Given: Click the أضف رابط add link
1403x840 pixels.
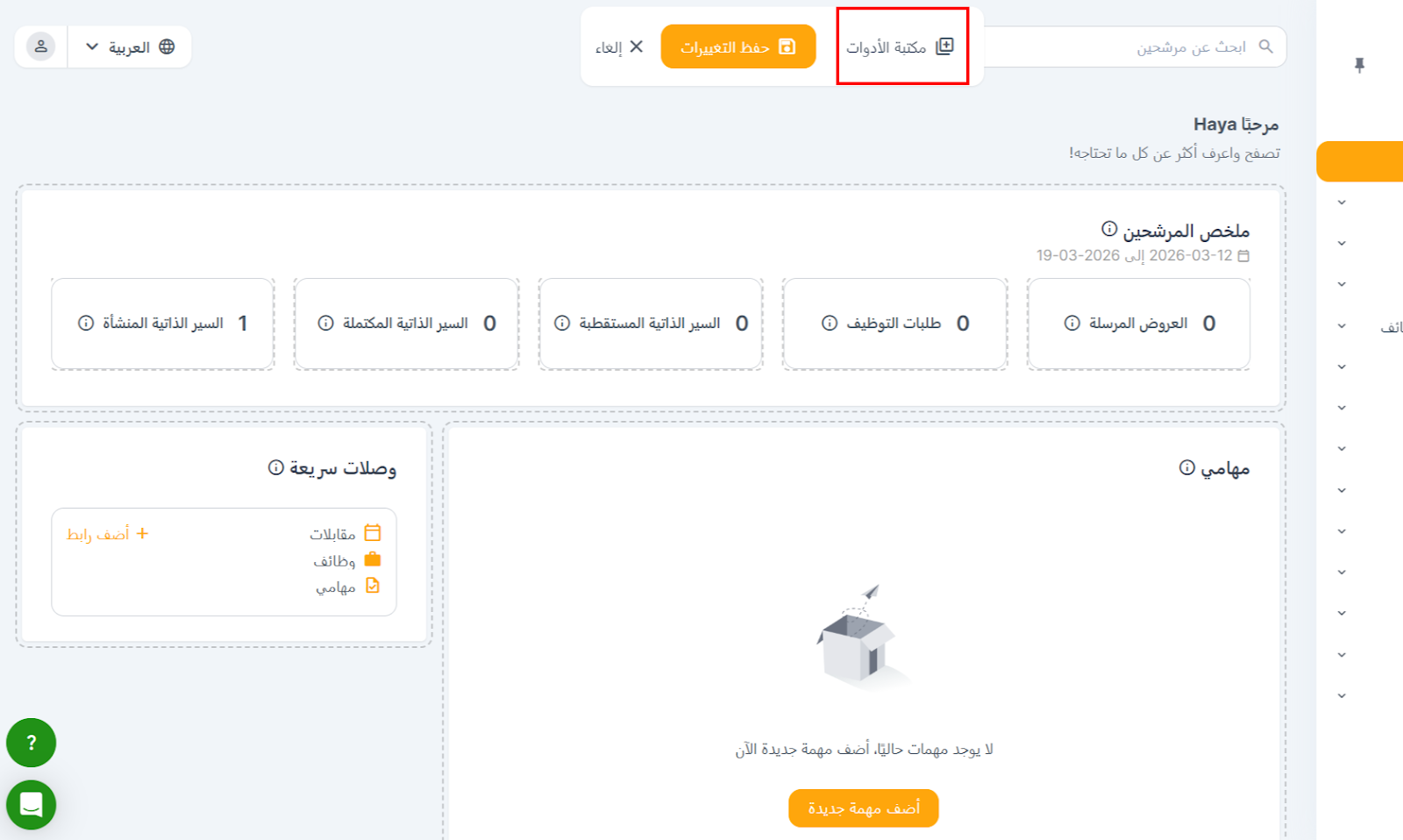Looking at the screenshot, I should pyautogui.click(x=107, y=534).
